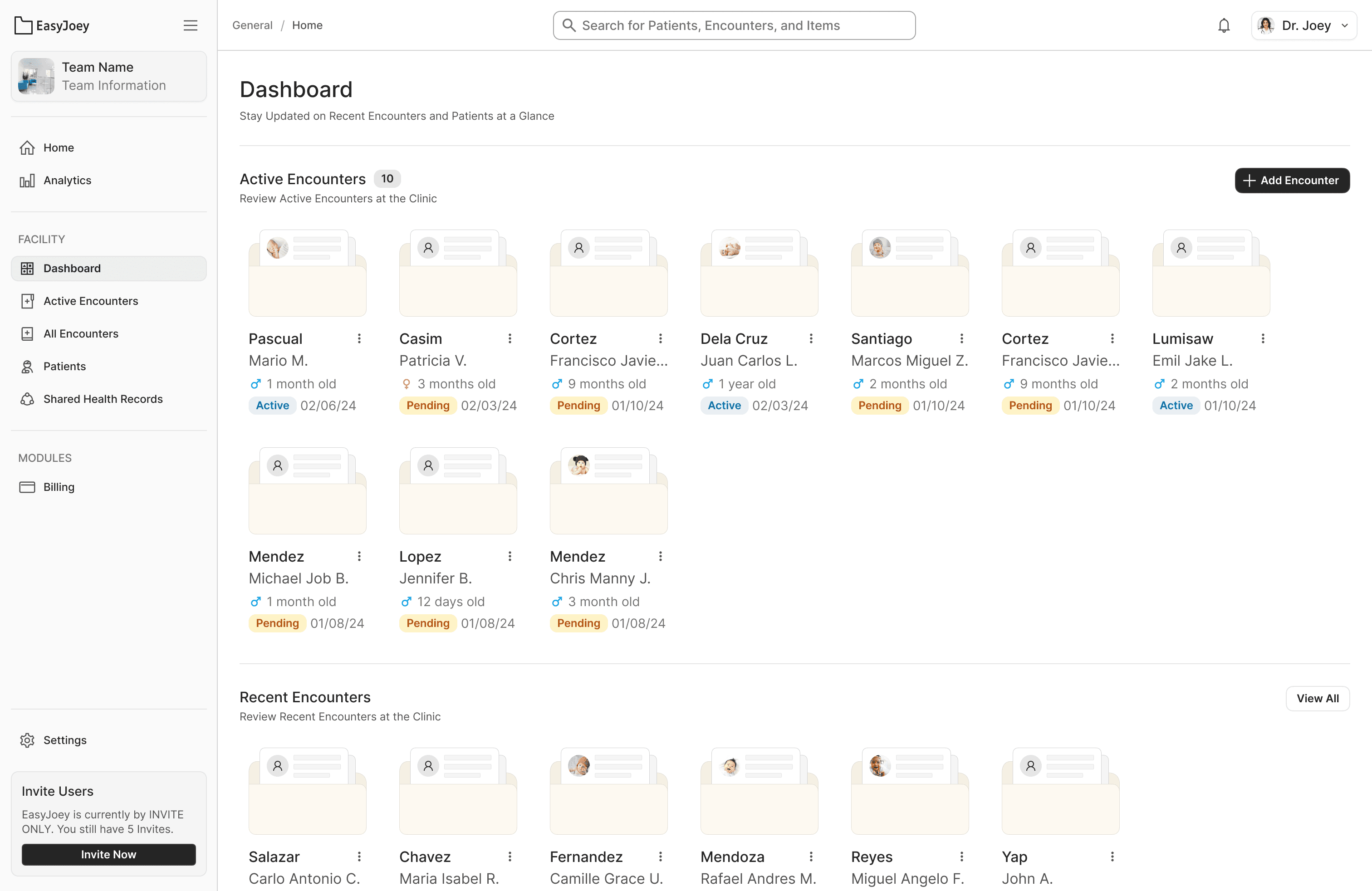Open the Dr. Joey profile dropdown
1372x891 pixels.
1304,25
